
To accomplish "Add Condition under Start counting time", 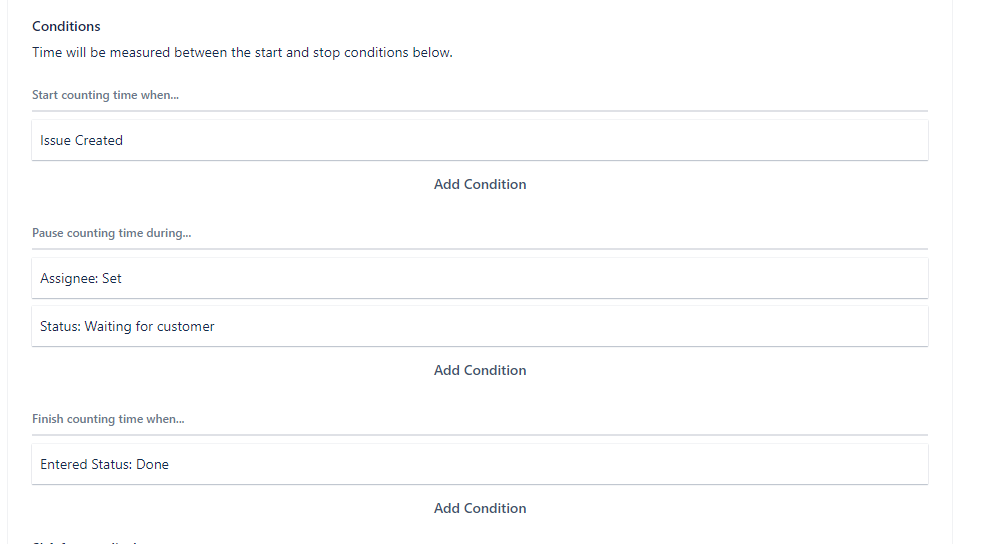I will click(x=480, y=184).
